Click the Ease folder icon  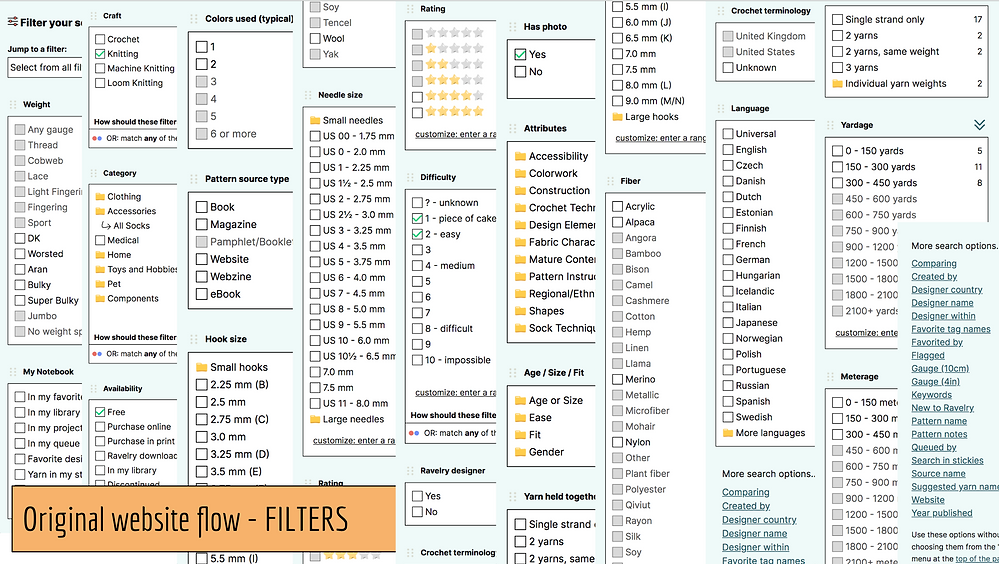521,418
